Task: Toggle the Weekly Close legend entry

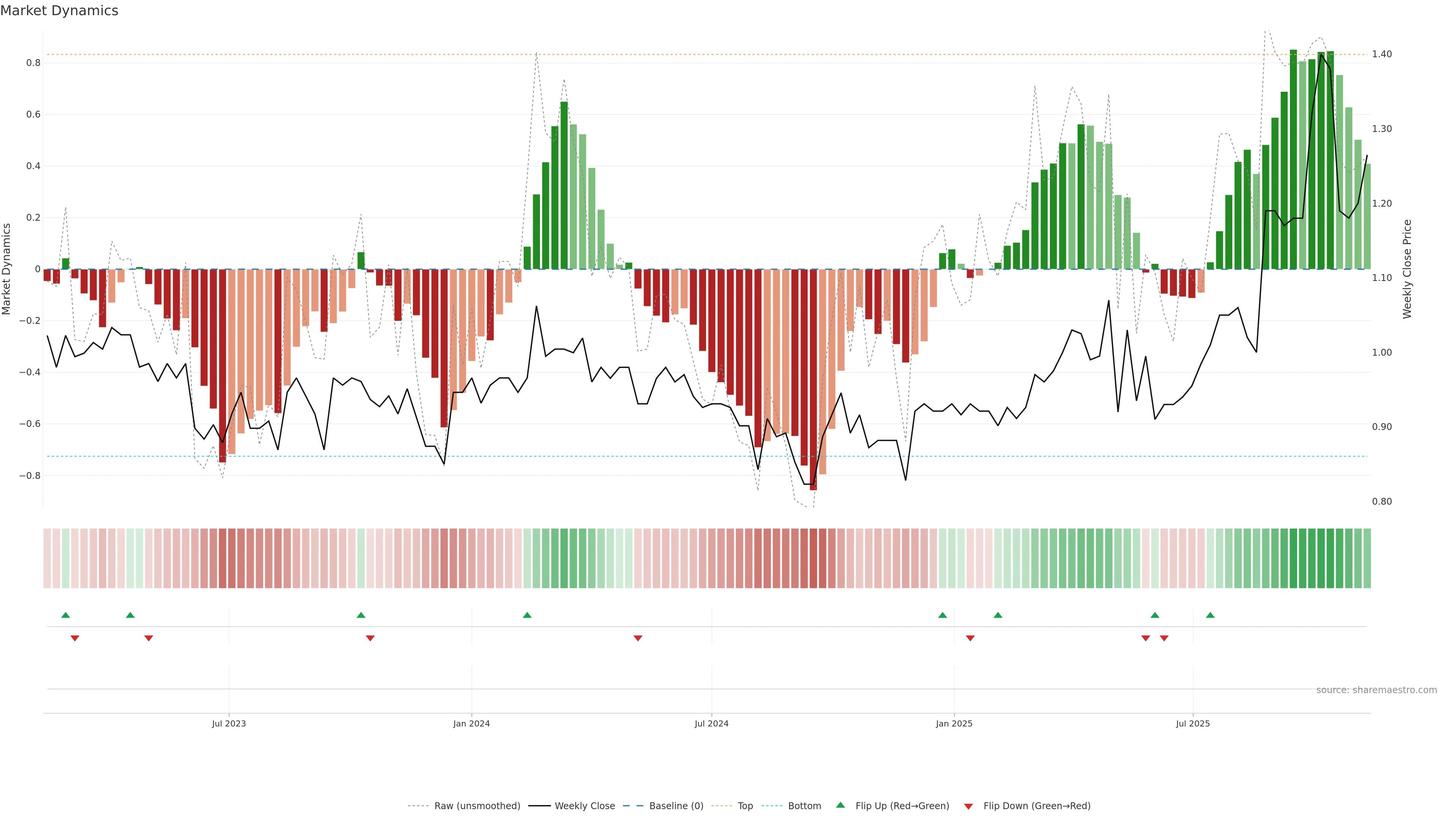Action: point(584,806)
